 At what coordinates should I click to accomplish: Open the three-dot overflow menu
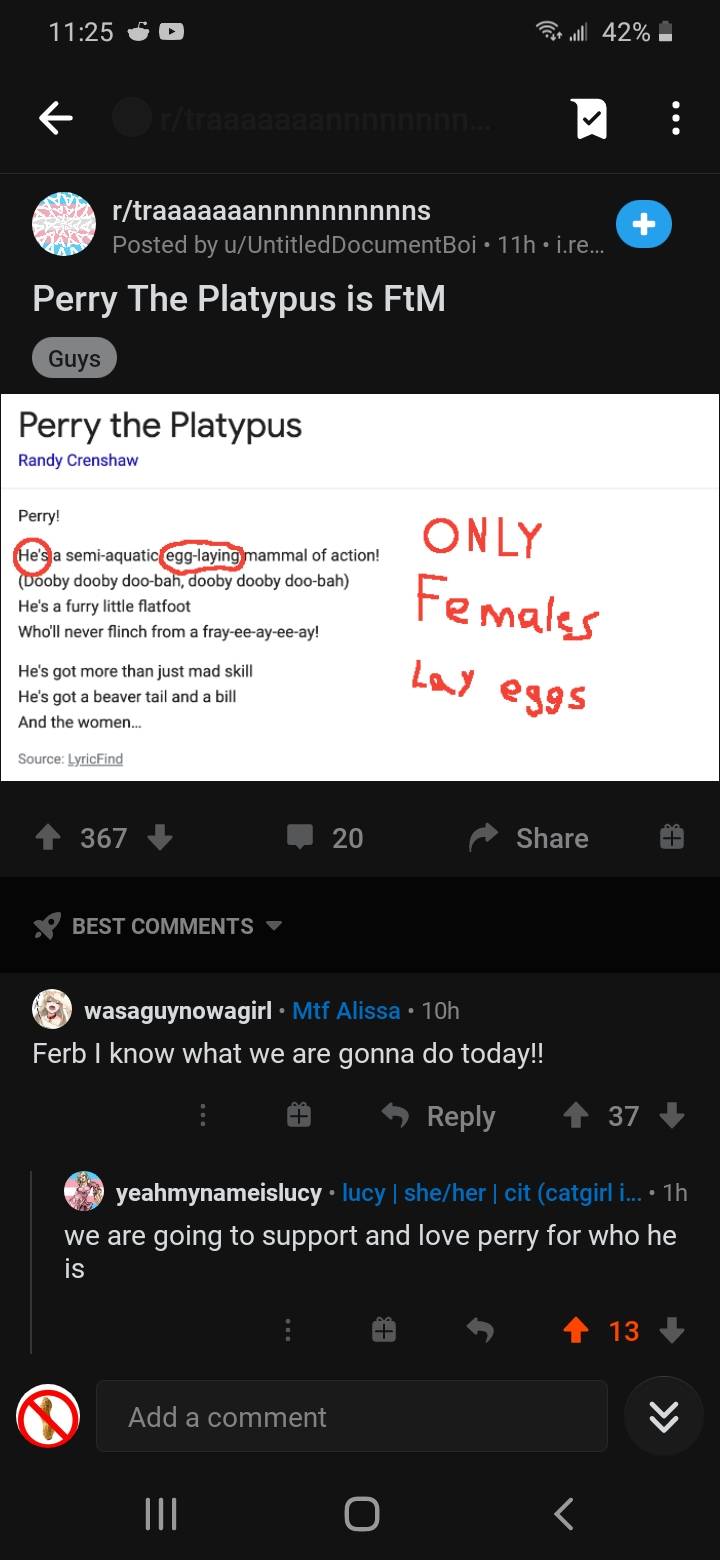[676, 119]
